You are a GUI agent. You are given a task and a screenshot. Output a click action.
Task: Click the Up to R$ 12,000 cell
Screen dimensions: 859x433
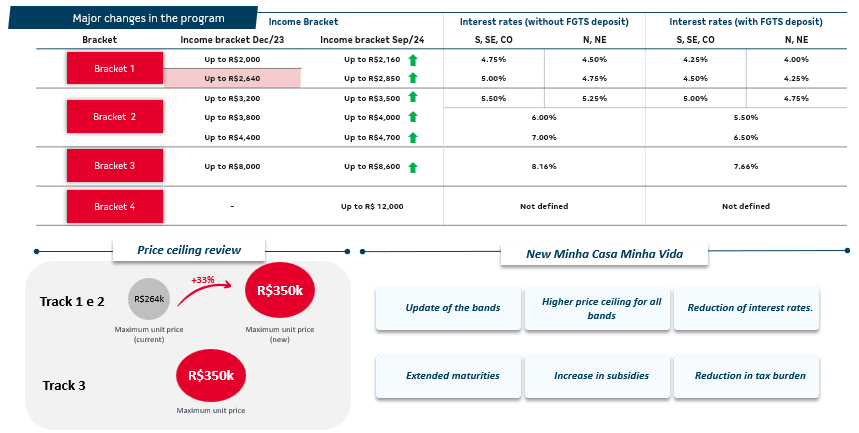(x=372, y=206)
